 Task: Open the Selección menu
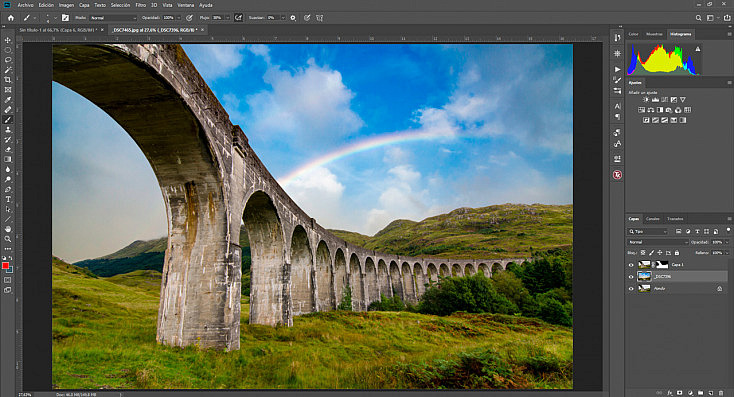coord(120,5)
